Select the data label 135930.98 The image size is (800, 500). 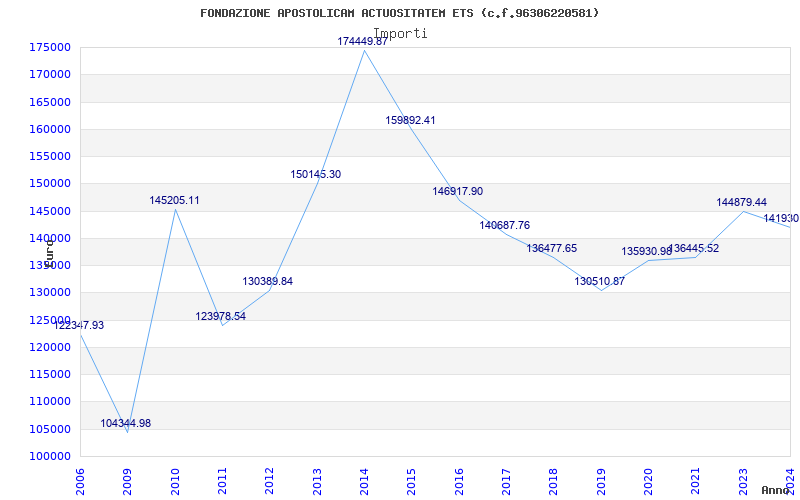coord(646,252)
